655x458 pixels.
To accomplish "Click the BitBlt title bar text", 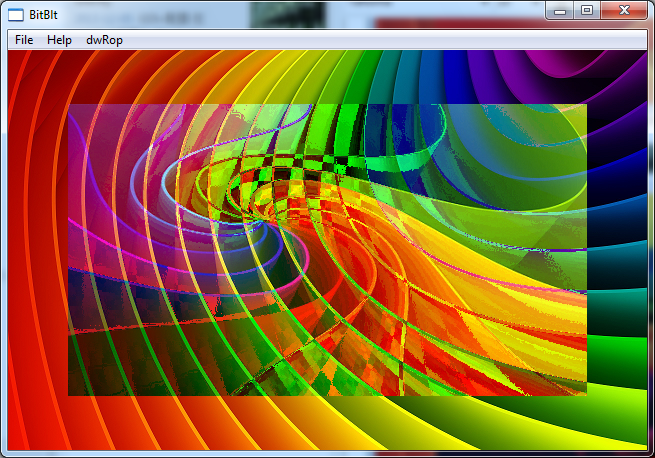I will (x=43, y=15).
